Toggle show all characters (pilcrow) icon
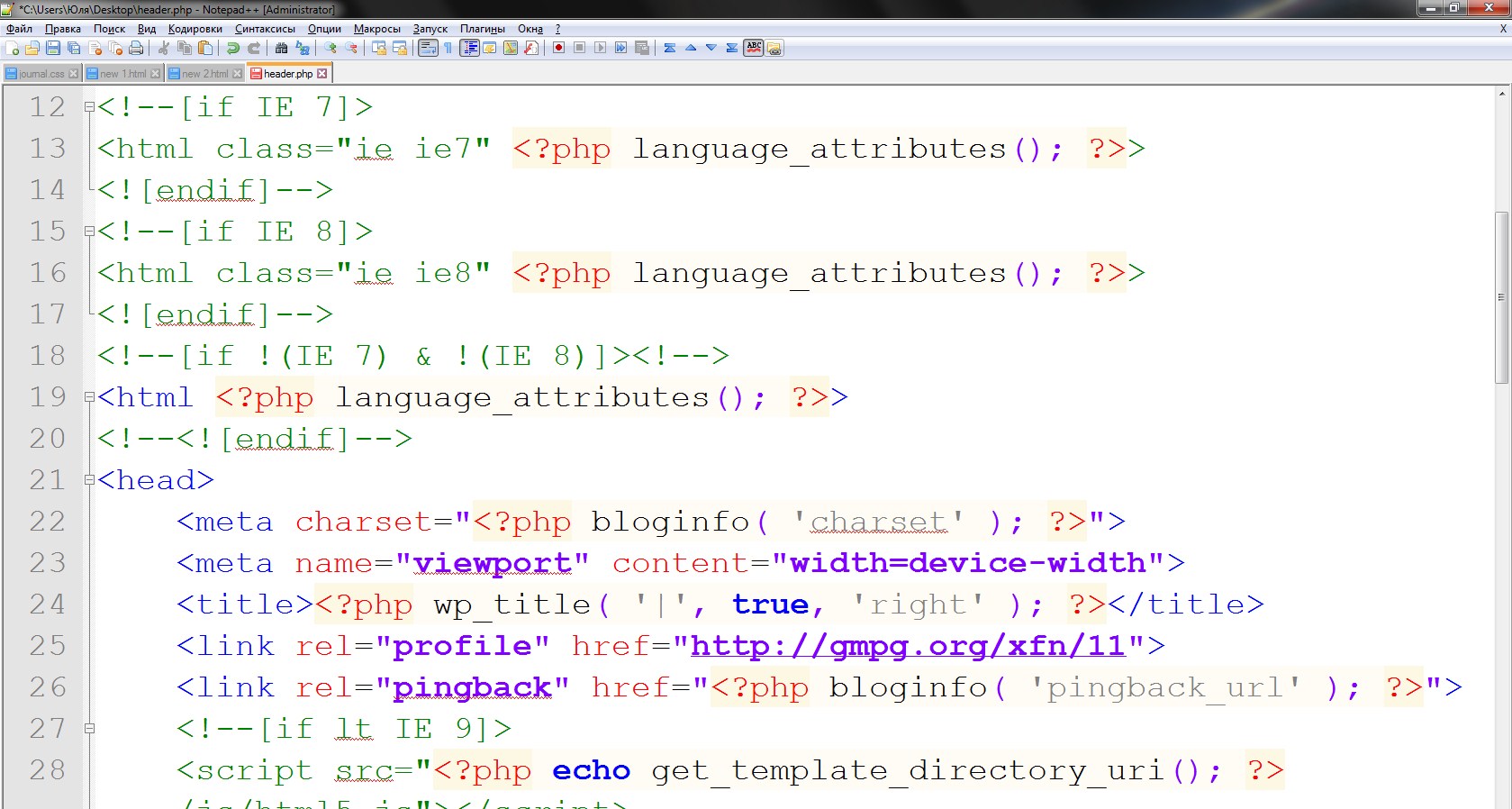Screen dimensions: 1512x809 point(448,48)
